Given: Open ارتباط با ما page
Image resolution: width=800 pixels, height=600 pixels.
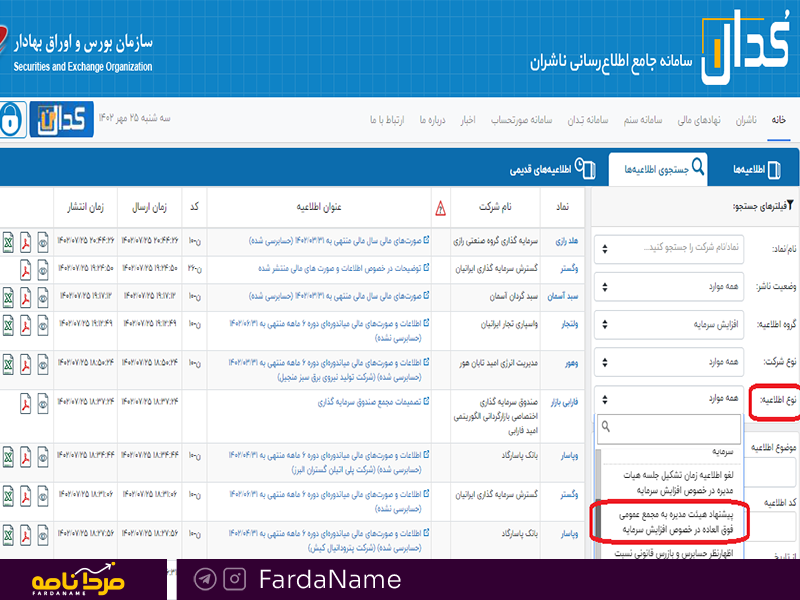Looking at the screenshot, I should click(387, 120).
